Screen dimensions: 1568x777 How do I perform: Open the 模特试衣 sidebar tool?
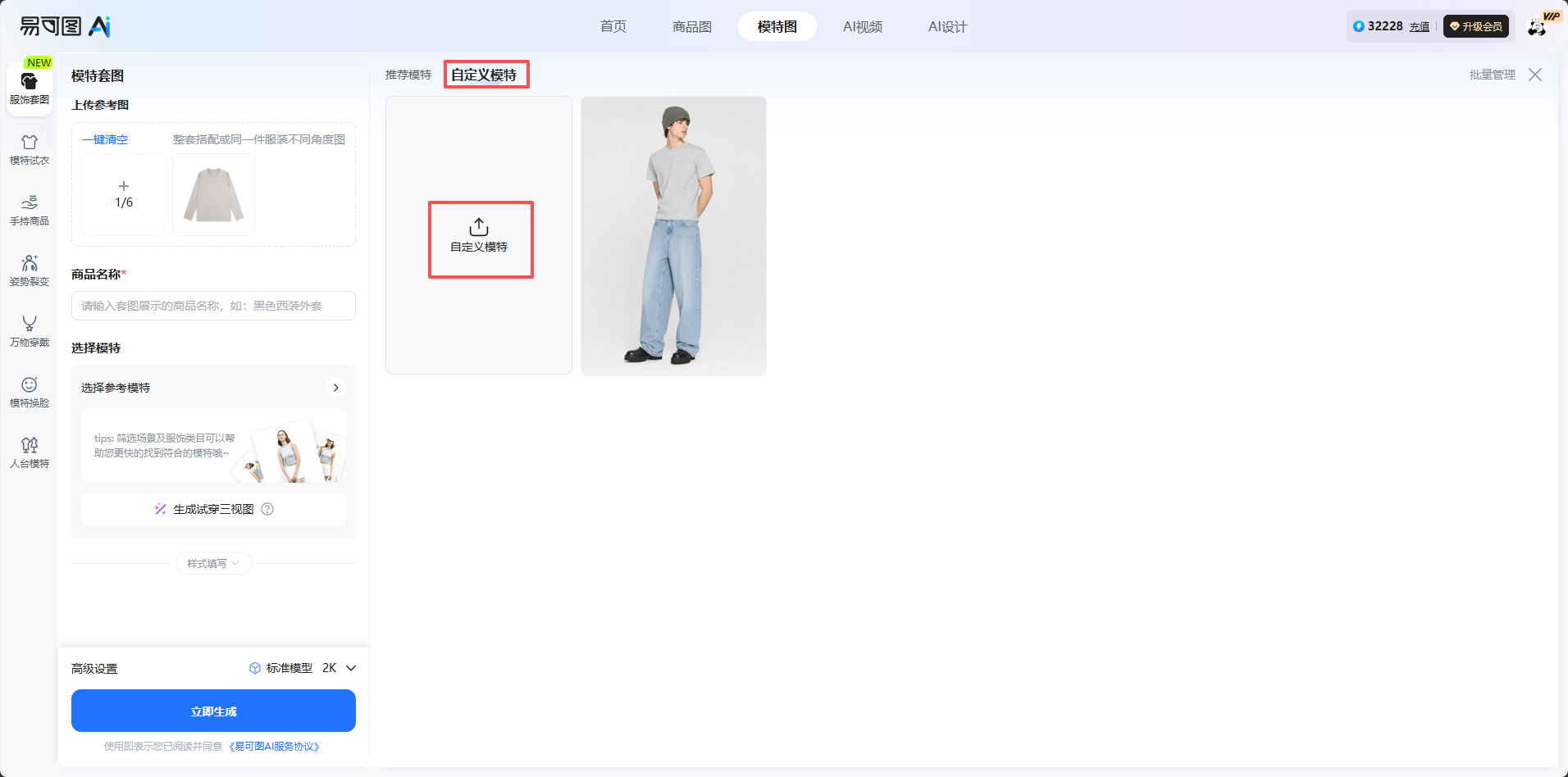pos(30,150)
